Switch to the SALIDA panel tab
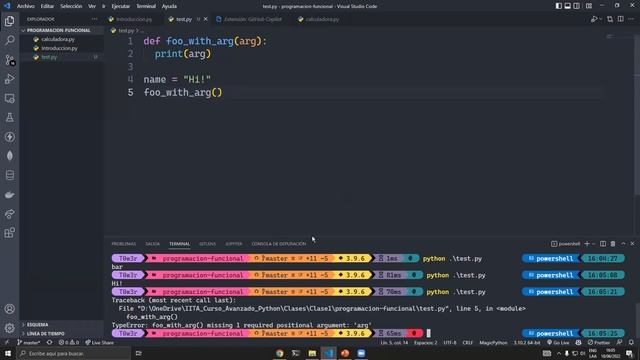The width and height of the screenshot is (640, 360). (x=152, y=244)
